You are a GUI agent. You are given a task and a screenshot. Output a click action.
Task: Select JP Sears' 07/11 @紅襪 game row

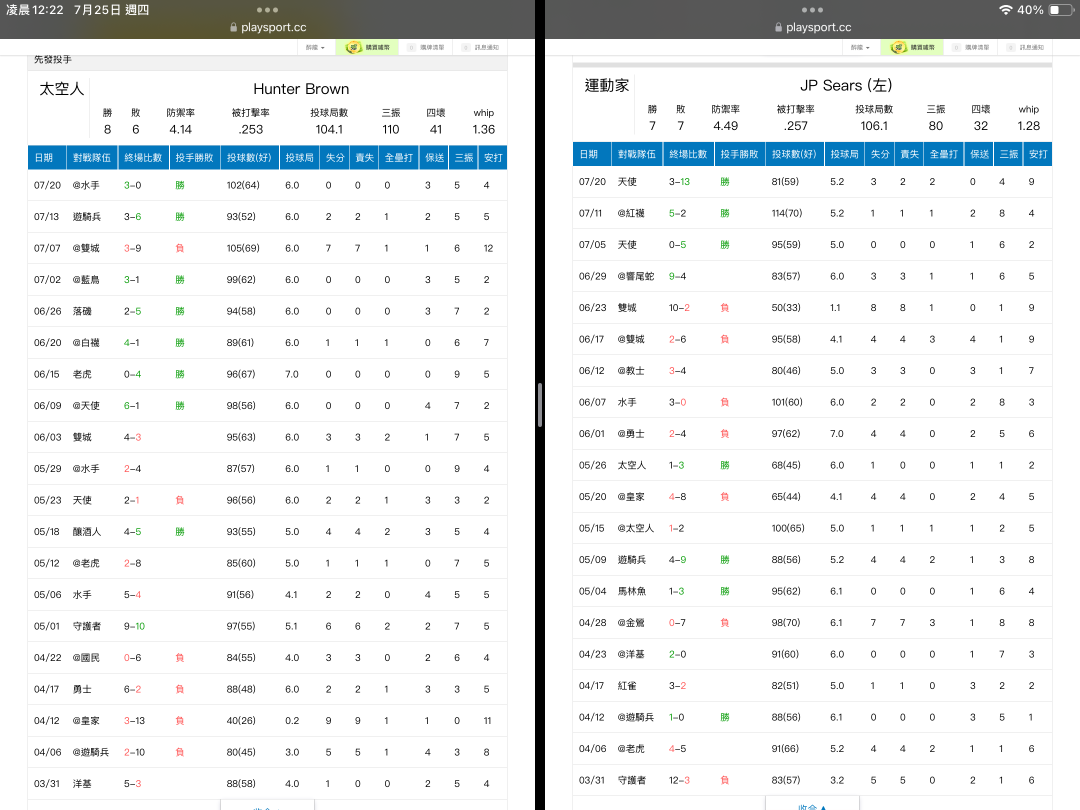[x=812, y=214]
